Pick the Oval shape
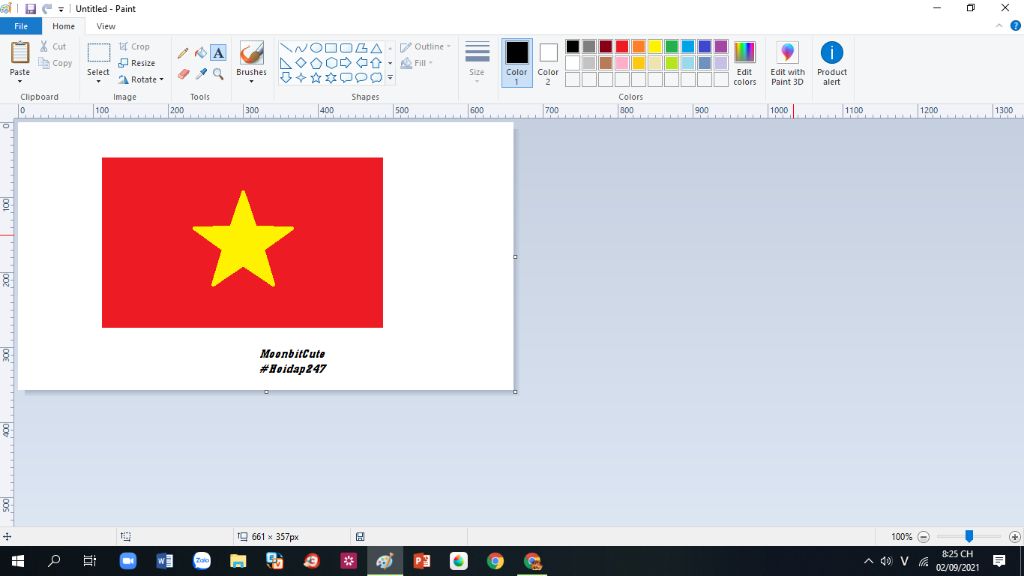1024x576 pixels. point(315,48)
